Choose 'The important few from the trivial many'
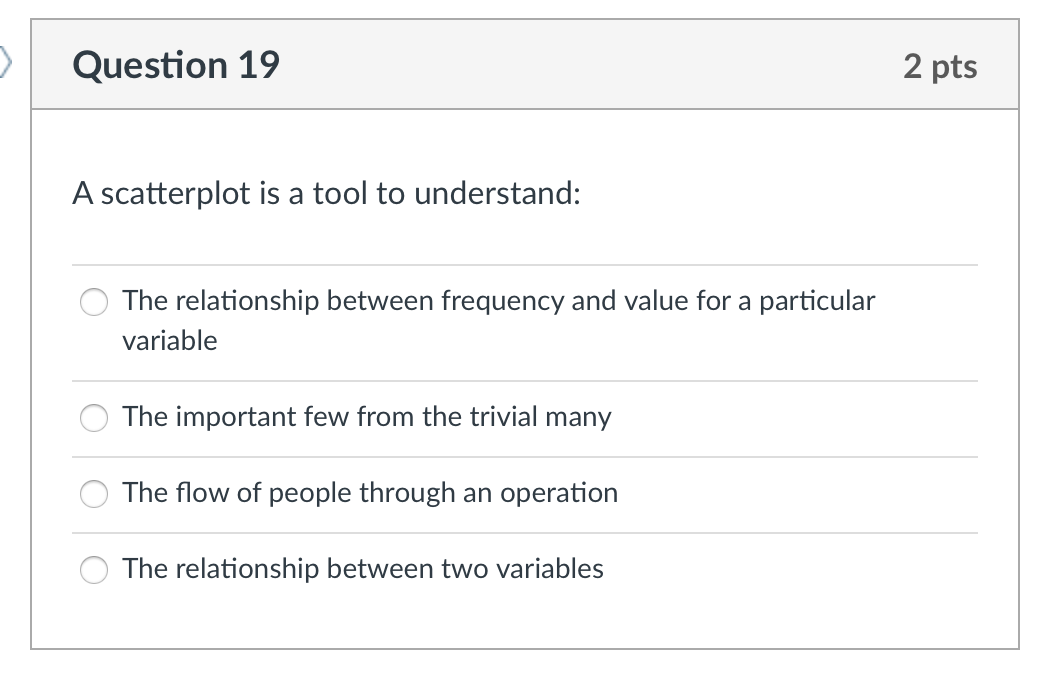Image resolution: width=1058 pixels, height=682 pixels. (93, 418)
